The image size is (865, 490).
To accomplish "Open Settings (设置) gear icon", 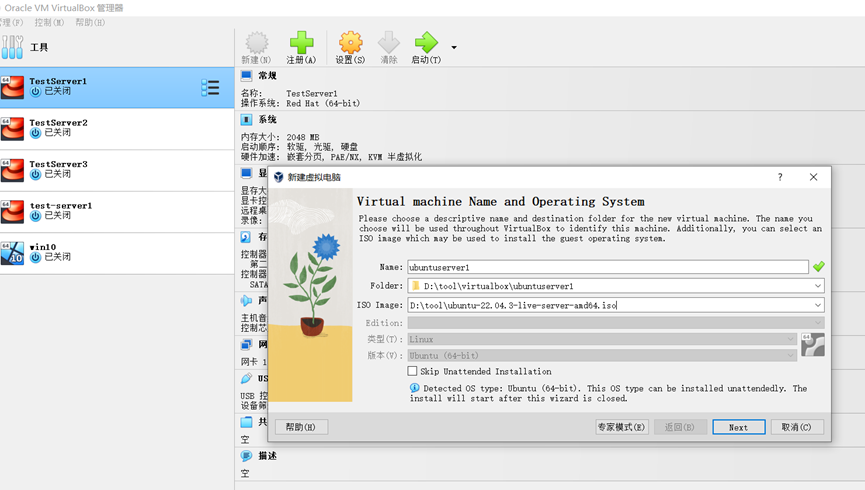I will [x=350, y=43].
